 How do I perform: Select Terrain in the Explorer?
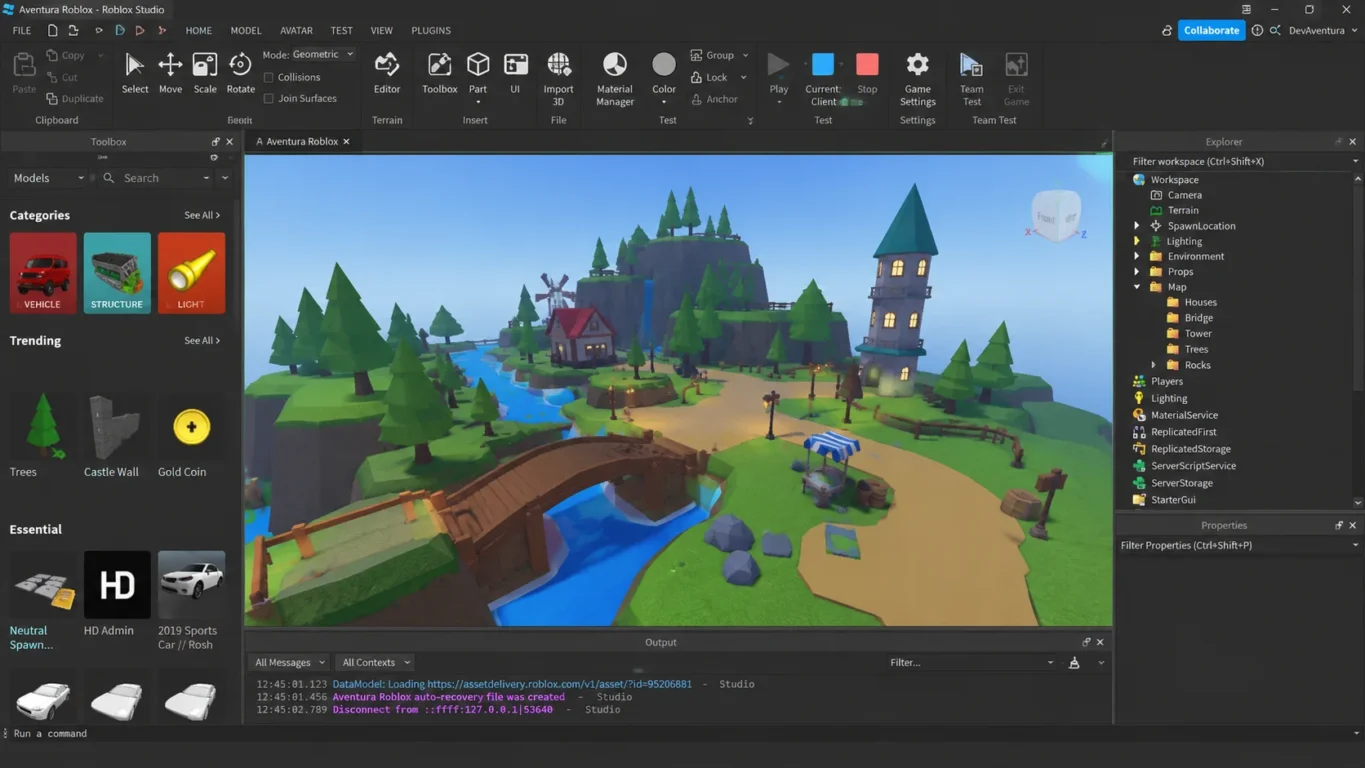pyautogui.click(x=1183, y=210)
